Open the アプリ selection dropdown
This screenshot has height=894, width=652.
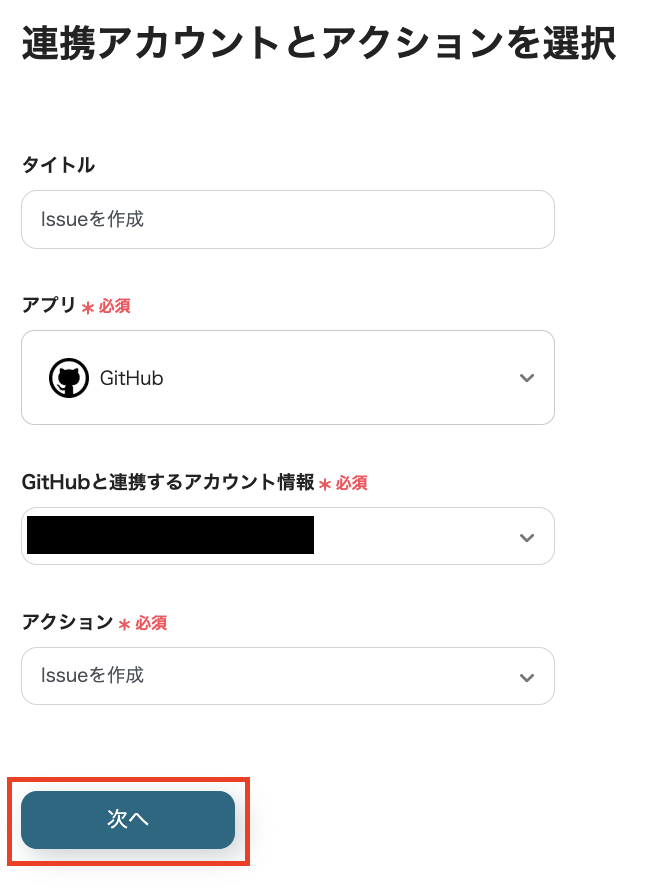click(288, 377)
